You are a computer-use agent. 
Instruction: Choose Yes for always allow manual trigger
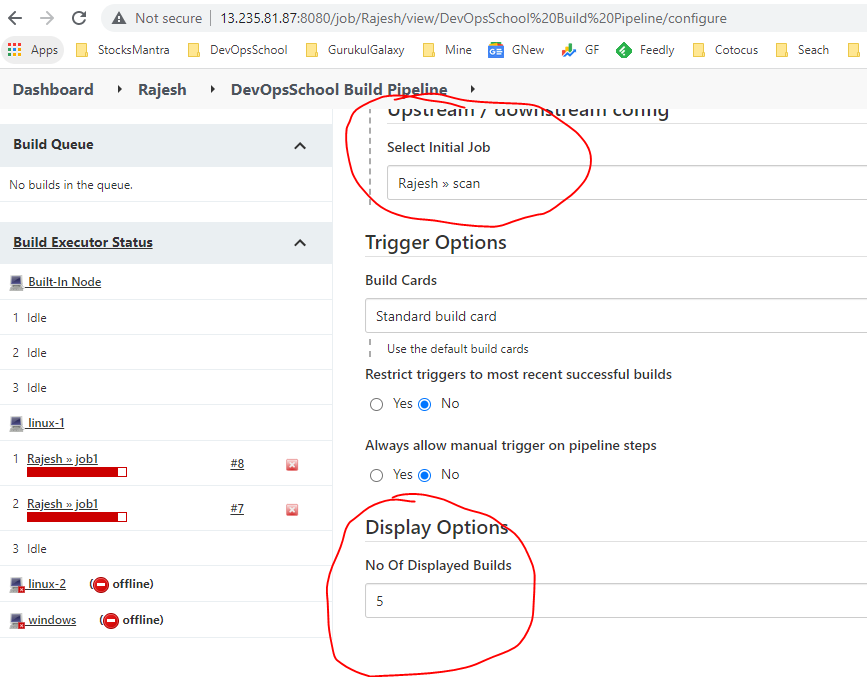(376, 475)
